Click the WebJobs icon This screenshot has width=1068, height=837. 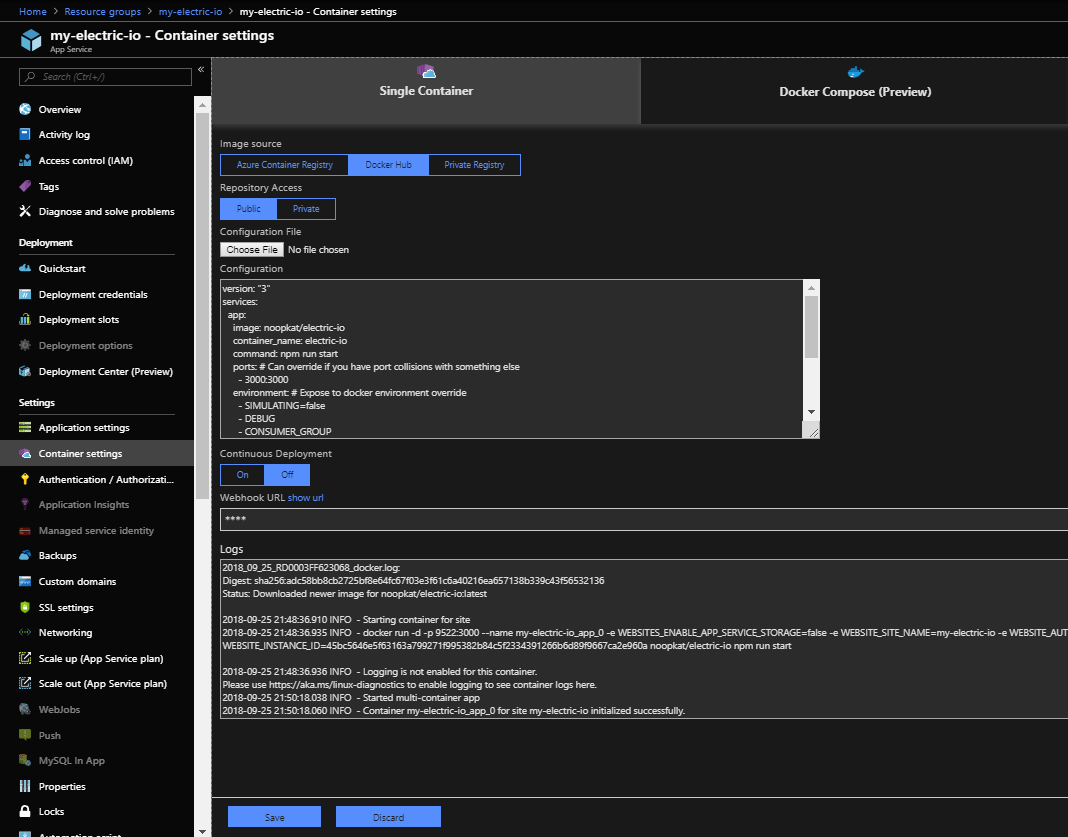click(x=25, y=709)
